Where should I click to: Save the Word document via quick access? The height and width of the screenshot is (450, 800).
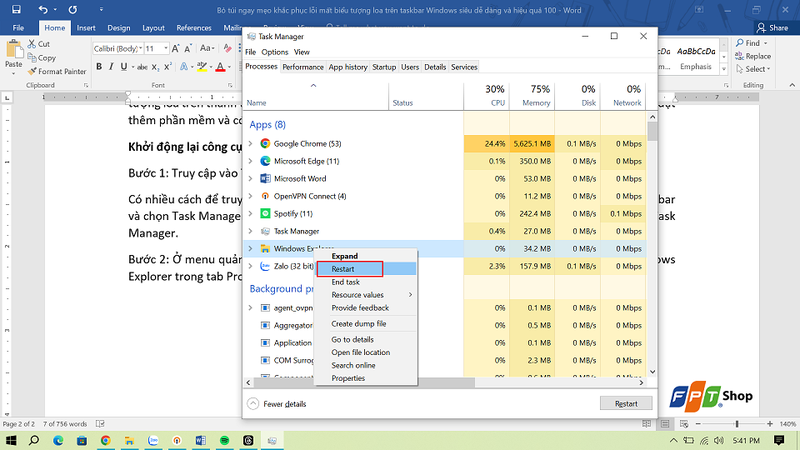coord(16,10)
